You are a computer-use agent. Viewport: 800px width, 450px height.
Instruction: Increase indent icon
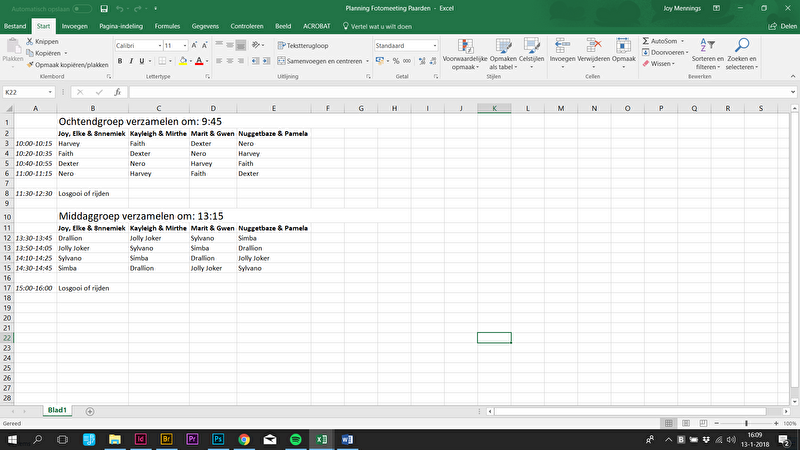[266, 61]
